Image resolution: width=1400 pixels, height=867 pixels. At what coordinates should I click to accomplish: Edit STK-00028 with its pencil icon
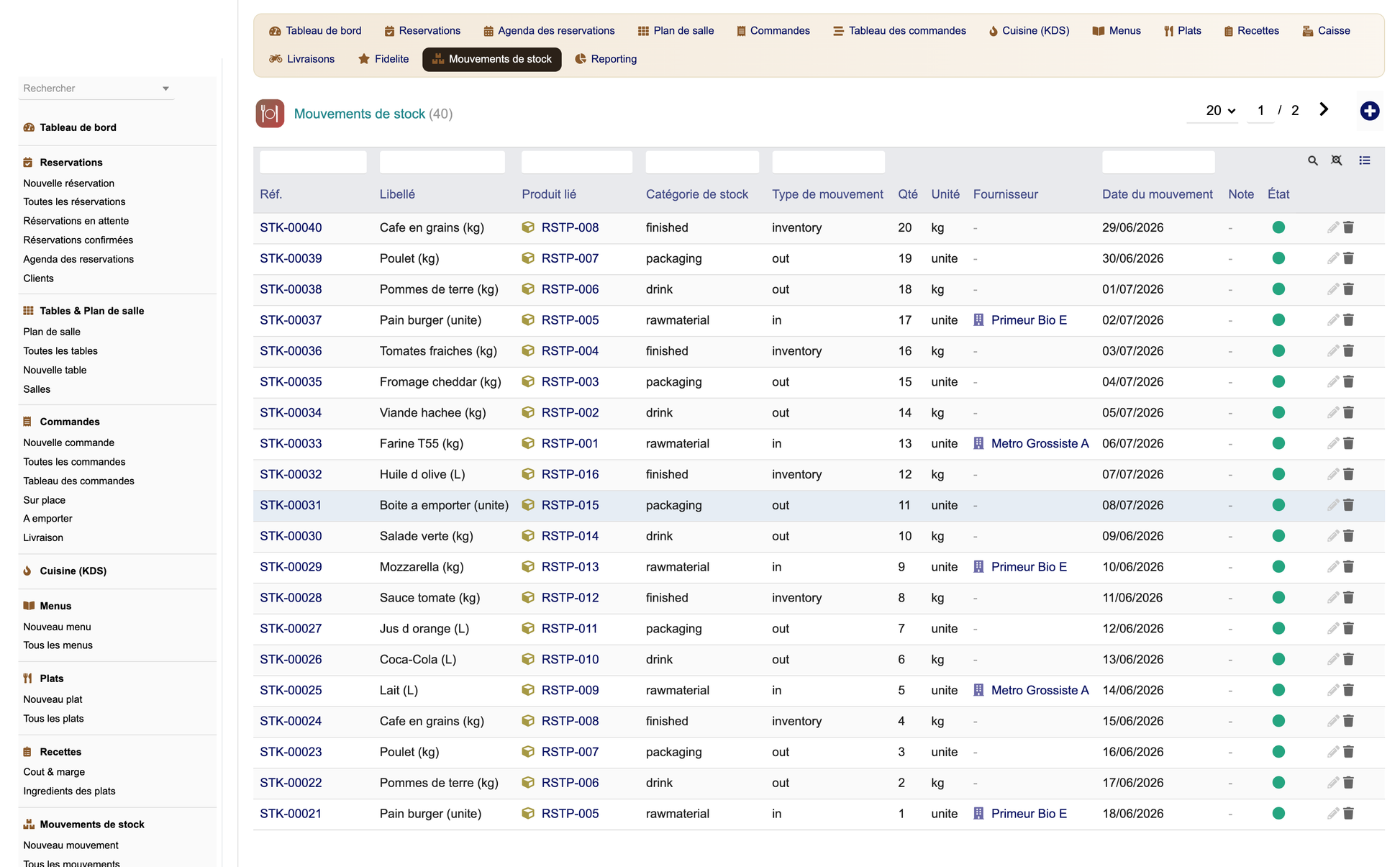tap(1333, 598)
